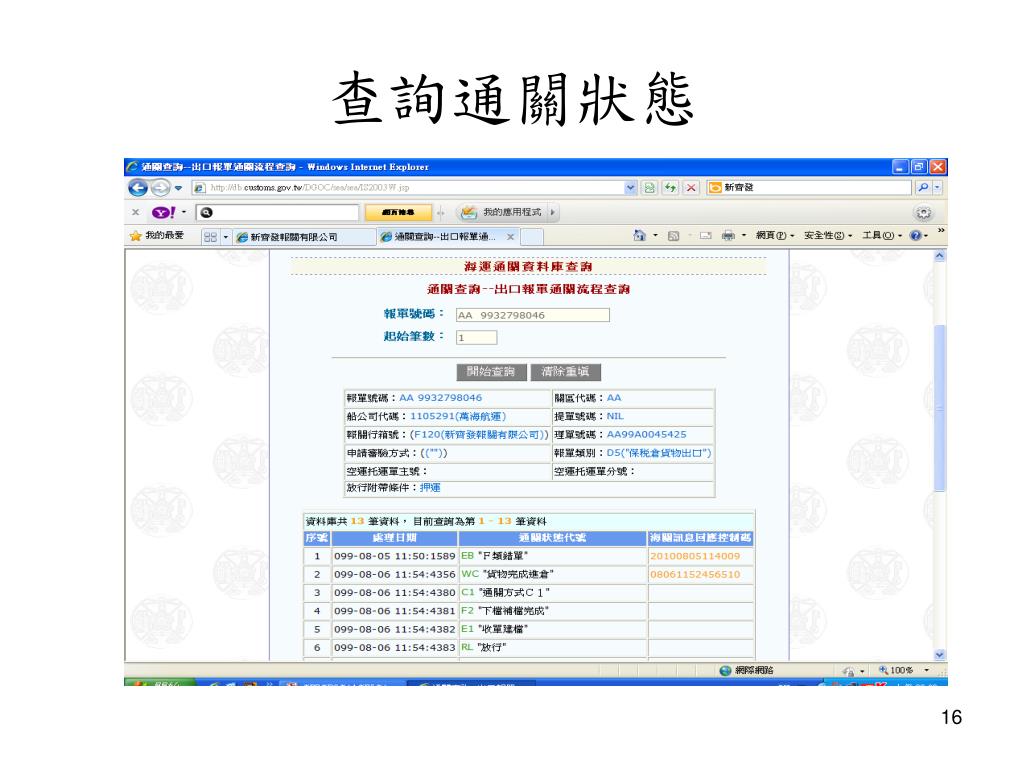Viewport: 1024px width, 768px height.
Task: Click the 報單號碼 input field
Action: 532,315
